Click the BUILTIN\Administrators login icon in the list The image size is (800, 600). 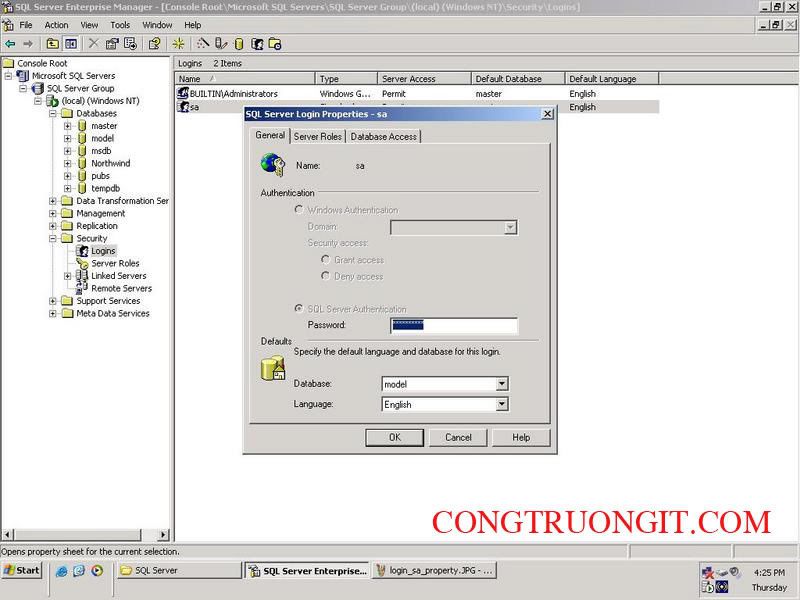pyautogui.click(x=183, y=93)
